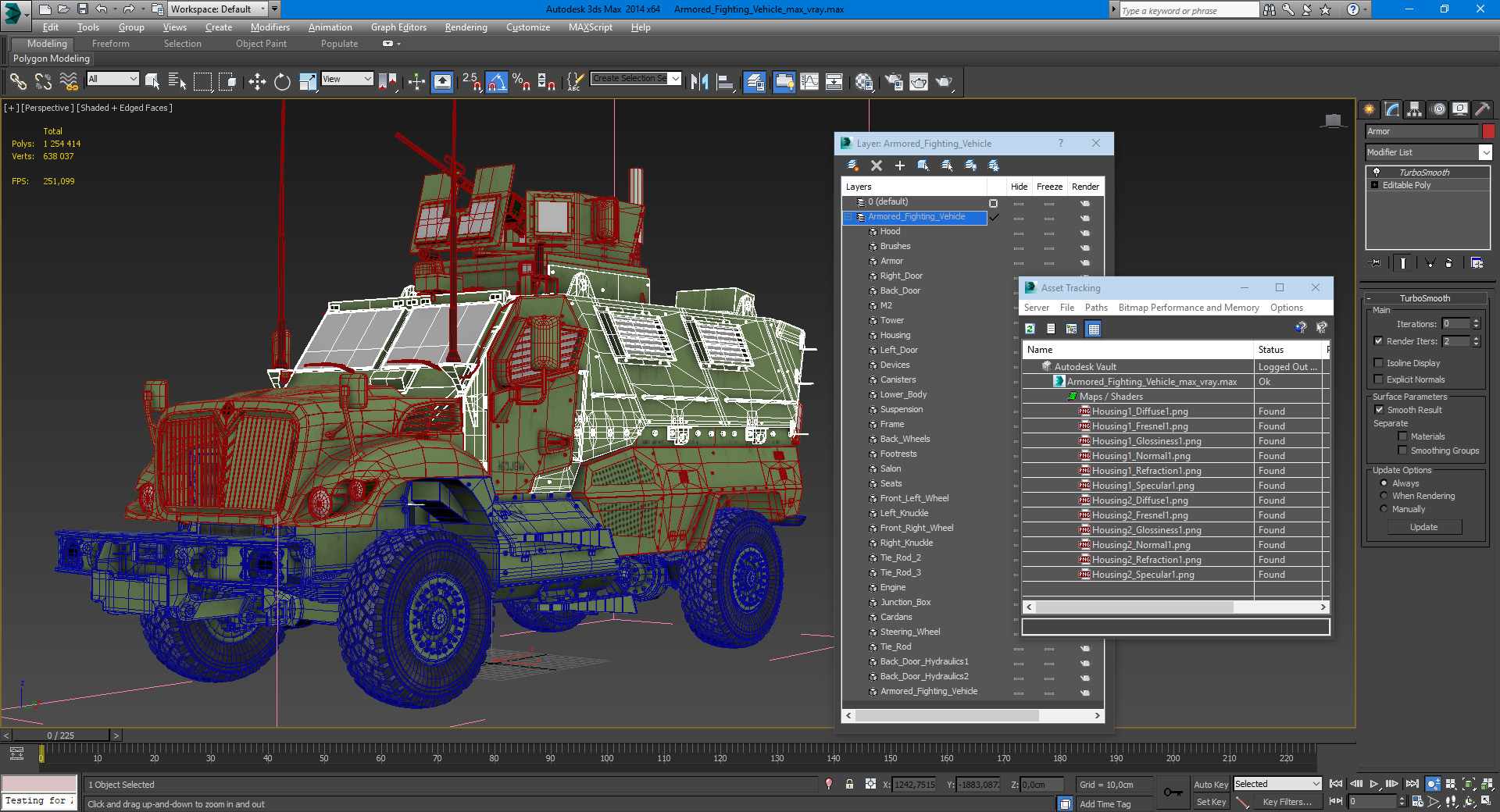The image size is (1500, 812).
Task: Open the selection filter All dropdown
Action: (x=113, y=79)
